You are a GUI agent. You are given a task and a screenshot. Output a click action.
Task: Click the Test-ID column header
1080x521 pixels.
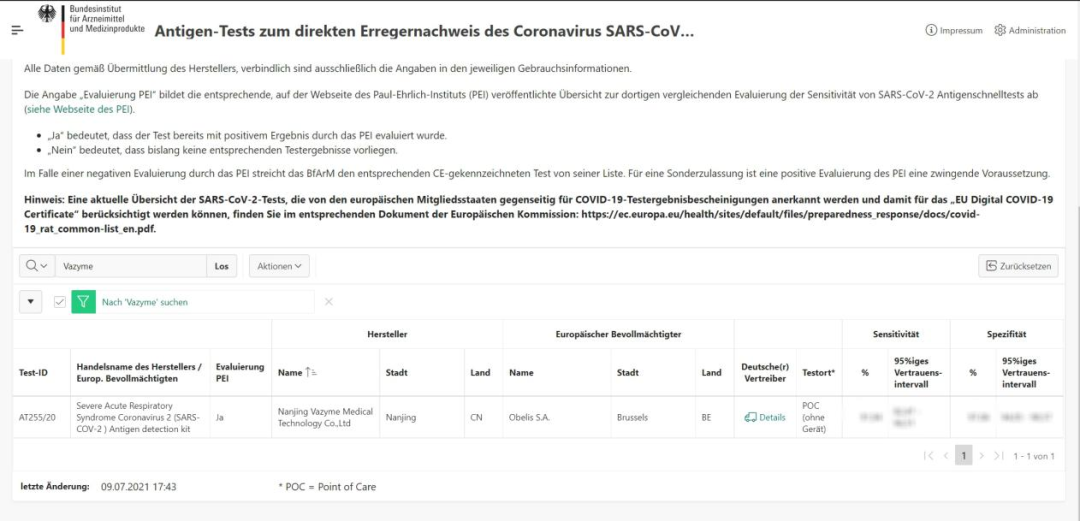pos(33,373)
